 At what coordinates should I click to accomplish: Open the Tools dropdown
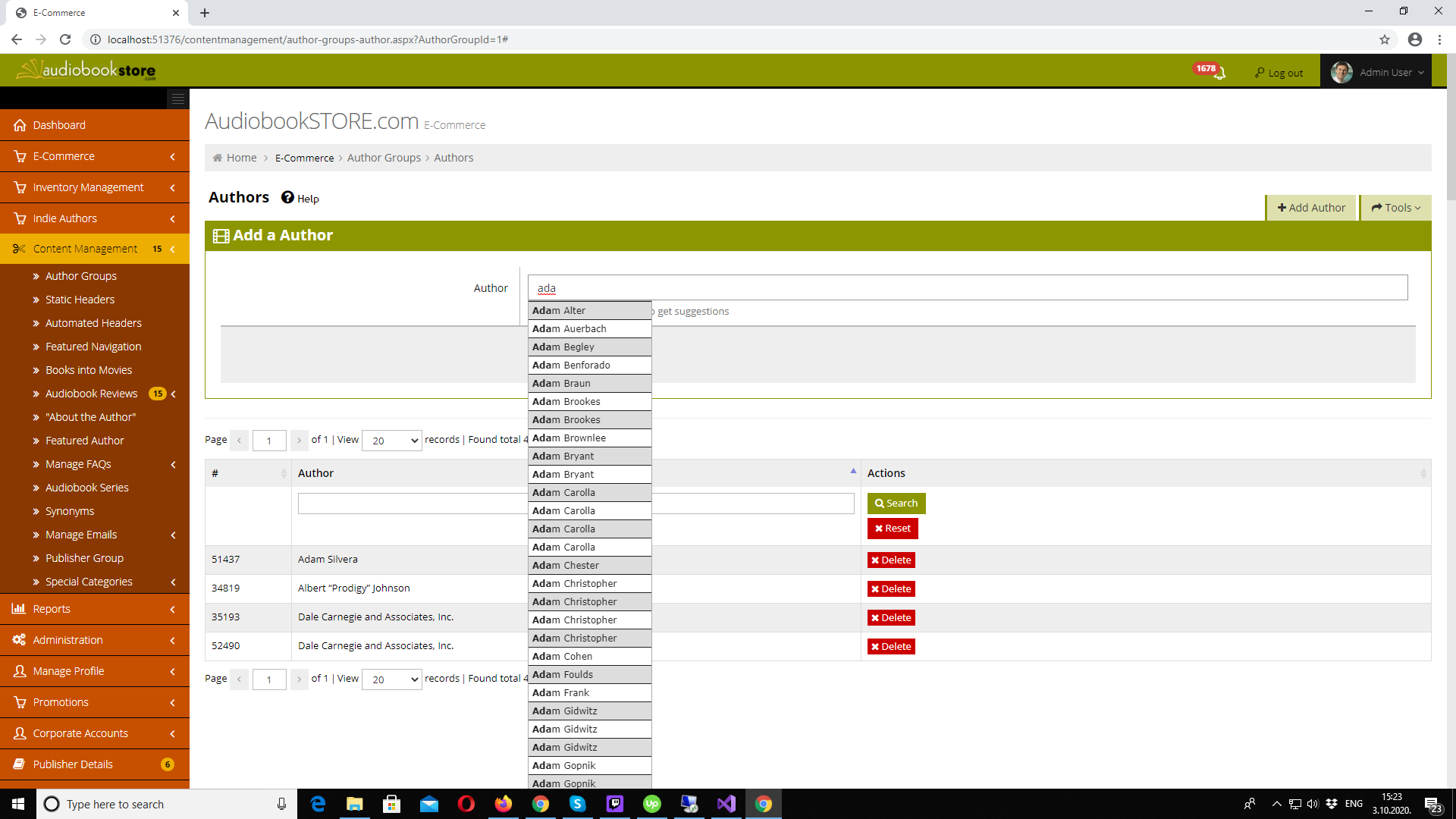pos(1395,208)
